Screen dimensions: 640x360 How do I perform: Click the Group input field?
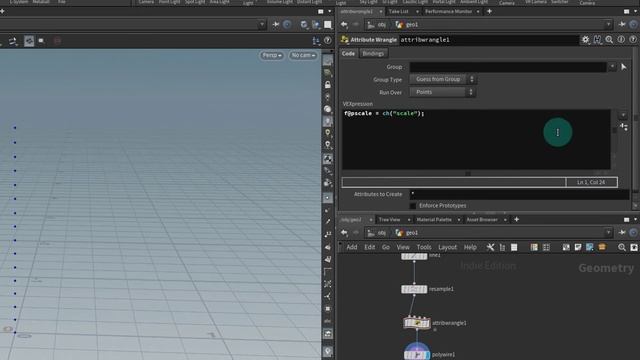pyautogui.click(x=508, y=67)
